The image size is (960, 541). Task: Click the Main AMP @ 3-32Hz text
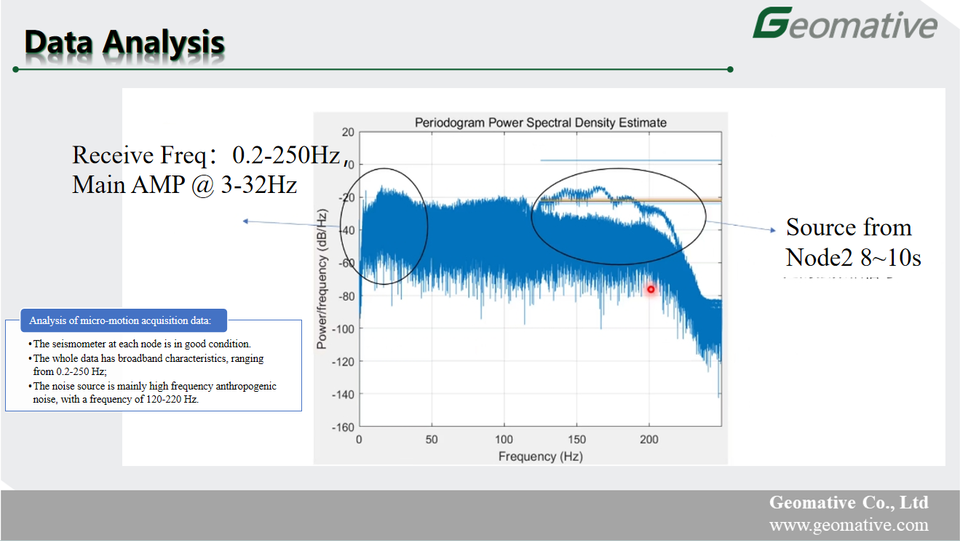(x=184, y=186)
